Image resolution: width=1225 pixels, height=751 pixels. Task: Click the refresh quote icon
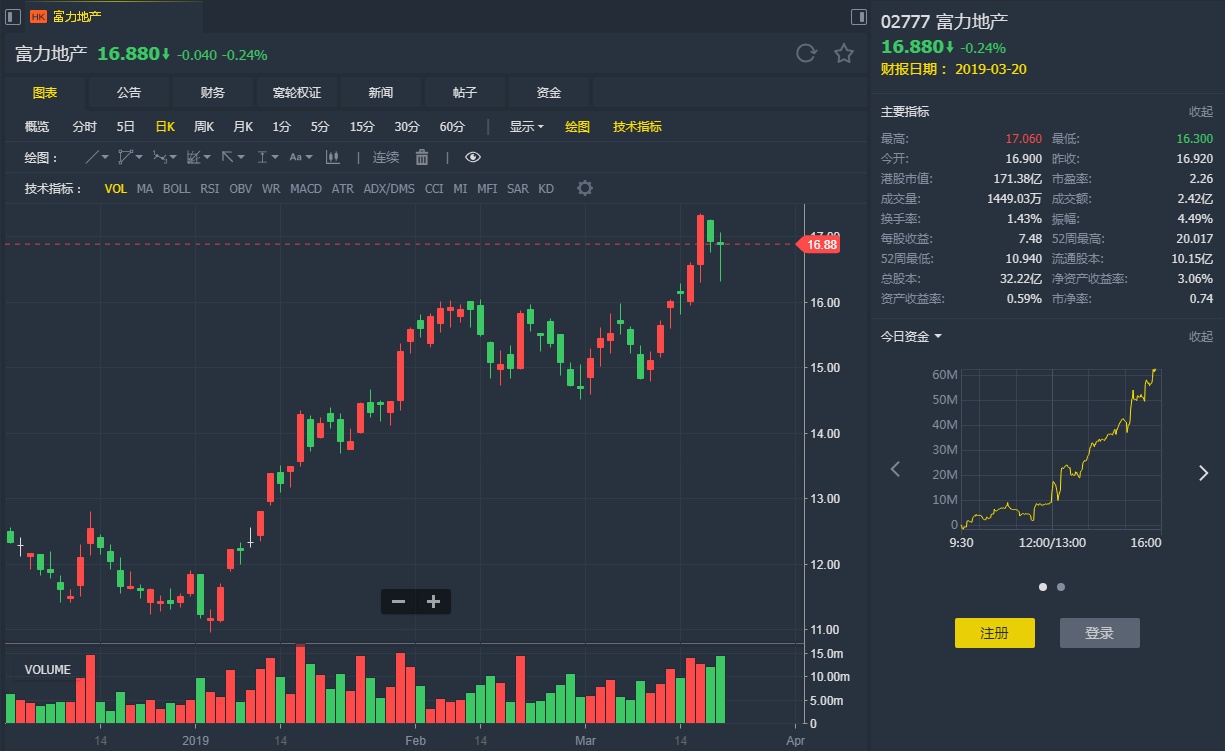[807, 54]
